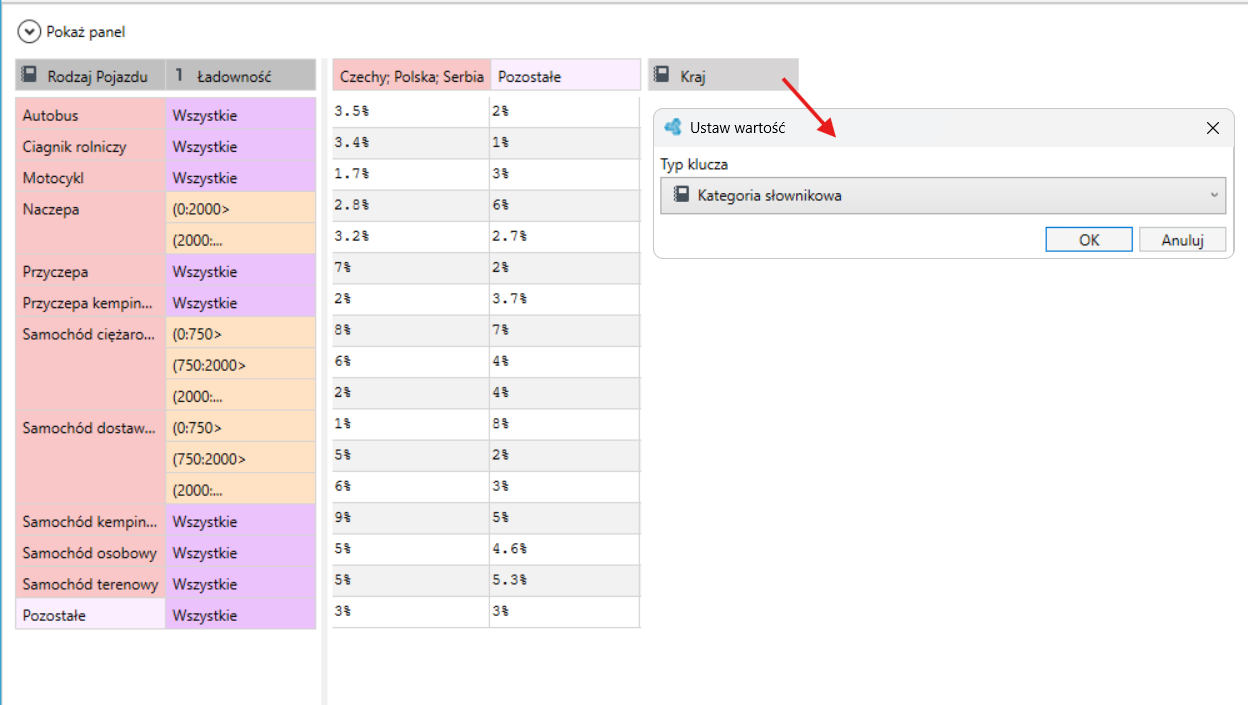Click the 3.5% cell in Autobus row
Viewport: 1248px width, 705px height.
click(x=411, y=113)
